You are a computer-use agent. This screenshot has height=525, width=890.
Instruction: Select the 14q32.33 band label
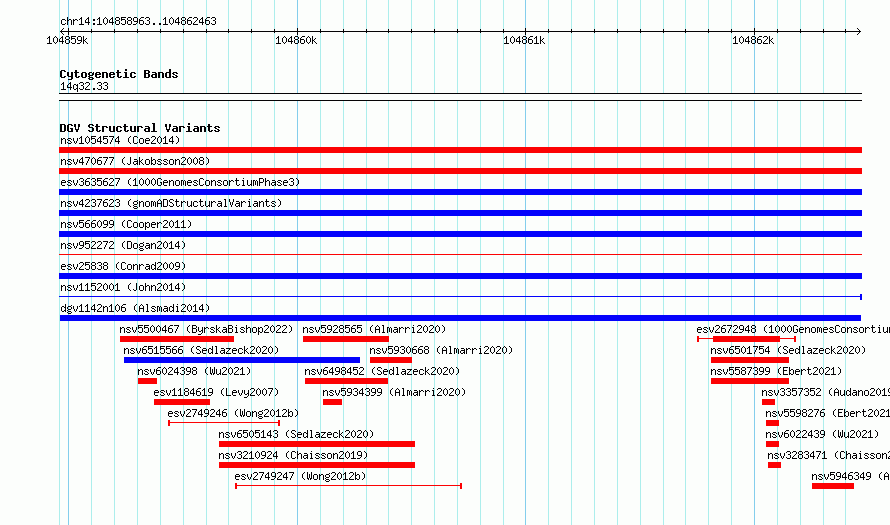pos(84,86)
